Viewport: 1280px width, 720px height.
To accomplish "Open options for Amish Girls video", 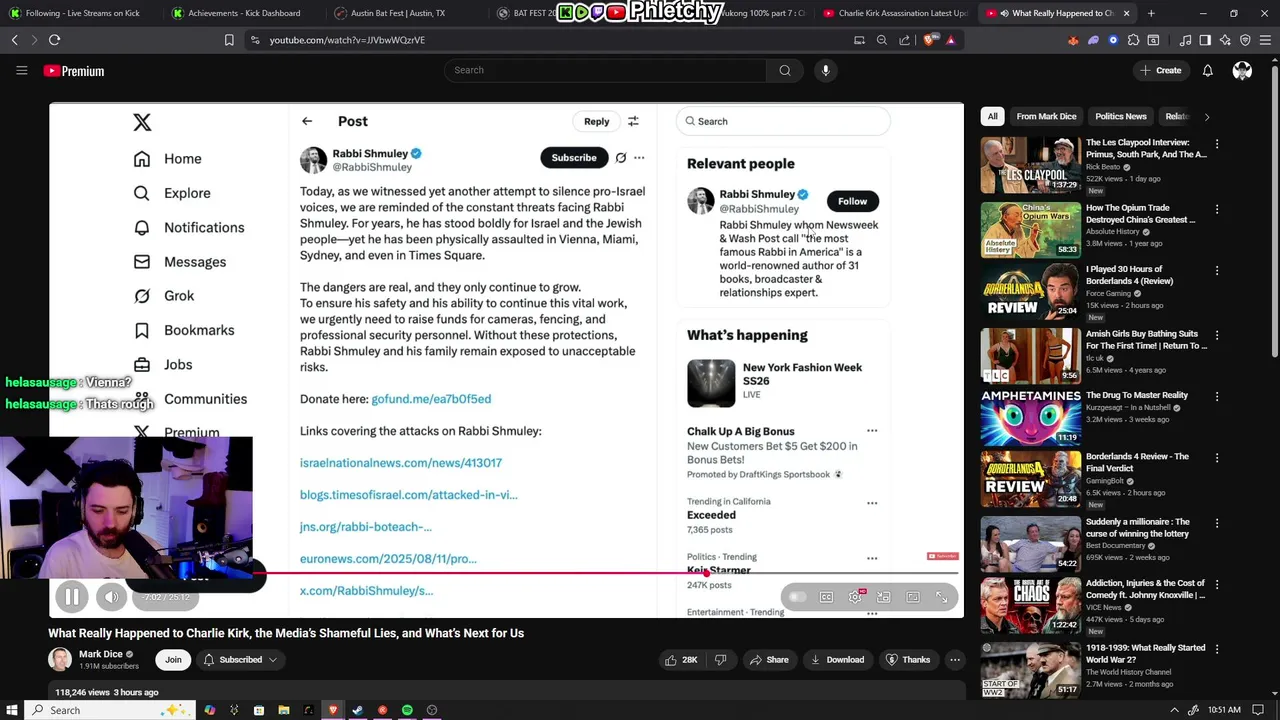I will click(x=1216, y=335).
